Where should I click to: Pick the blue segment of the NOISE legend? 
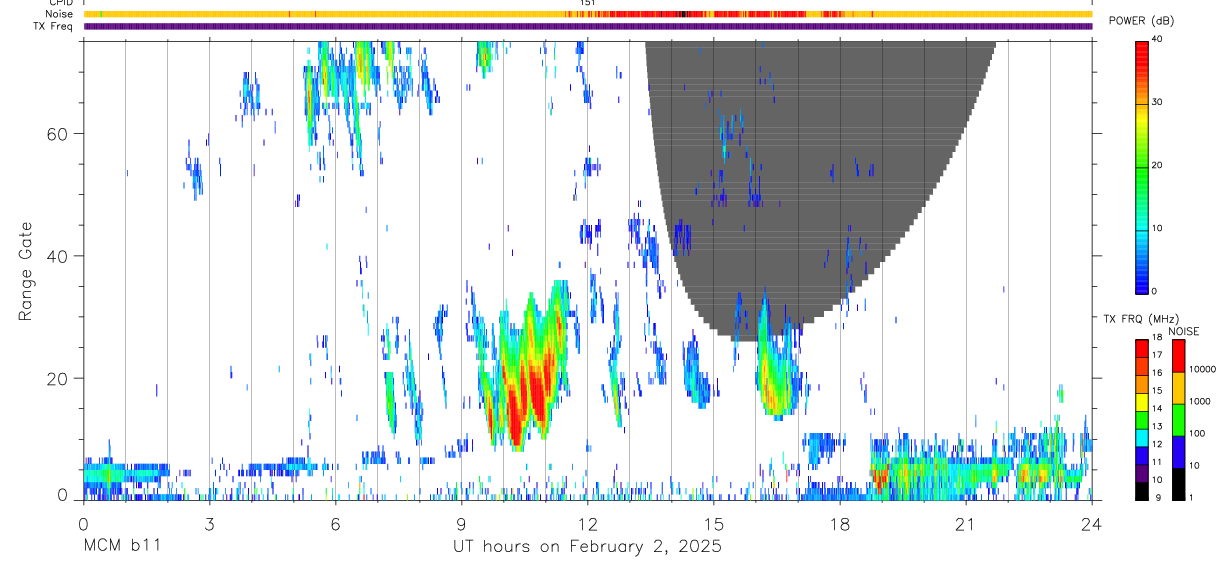pos(1179,451)
